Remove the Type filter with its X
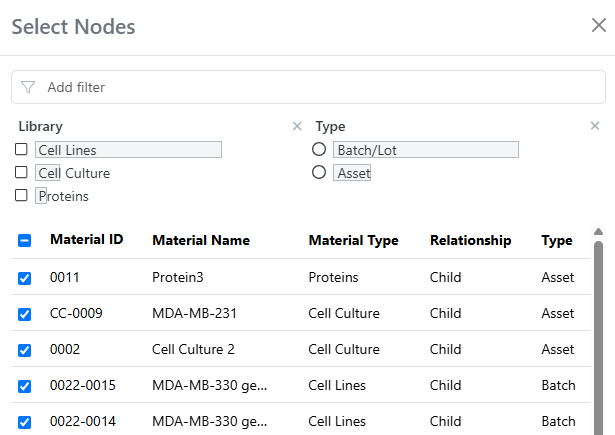The image size is (615, 435). pos(595,126)
